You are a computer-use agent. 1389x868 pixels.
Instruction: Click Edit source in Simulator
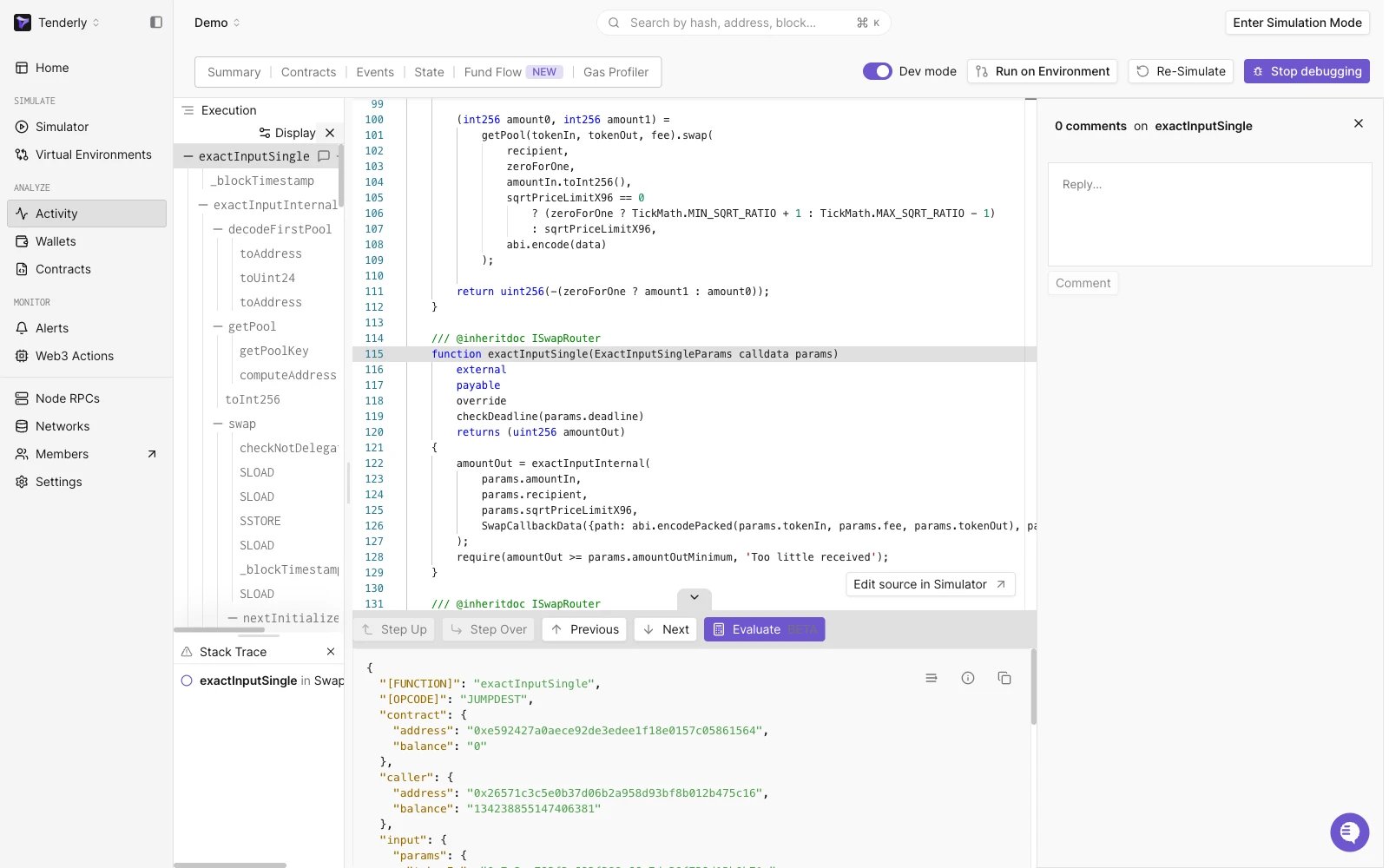point(930,584)
